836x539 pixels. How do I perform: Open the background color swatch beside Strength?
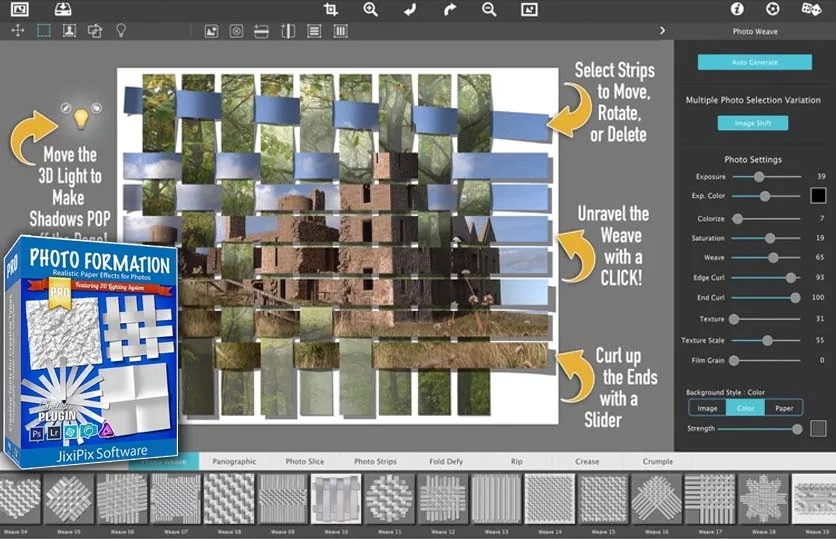818,429
